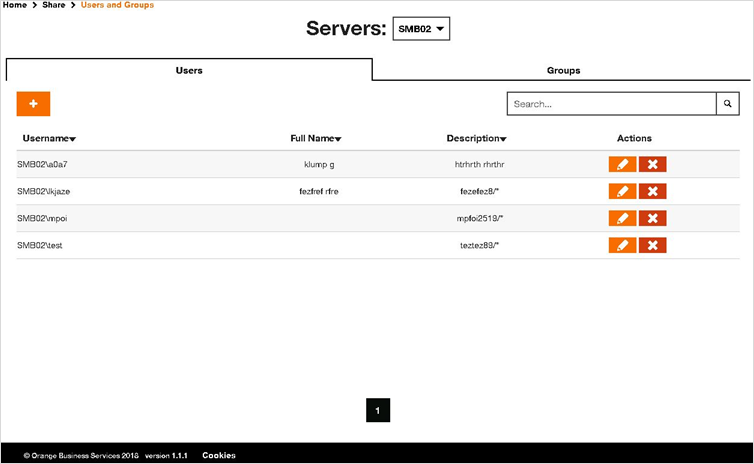This screenshot has width=754, height=464.
Task: Click description 'htrhrth rhrthr'
Action: pyautogui.click(x=479, y=164)
